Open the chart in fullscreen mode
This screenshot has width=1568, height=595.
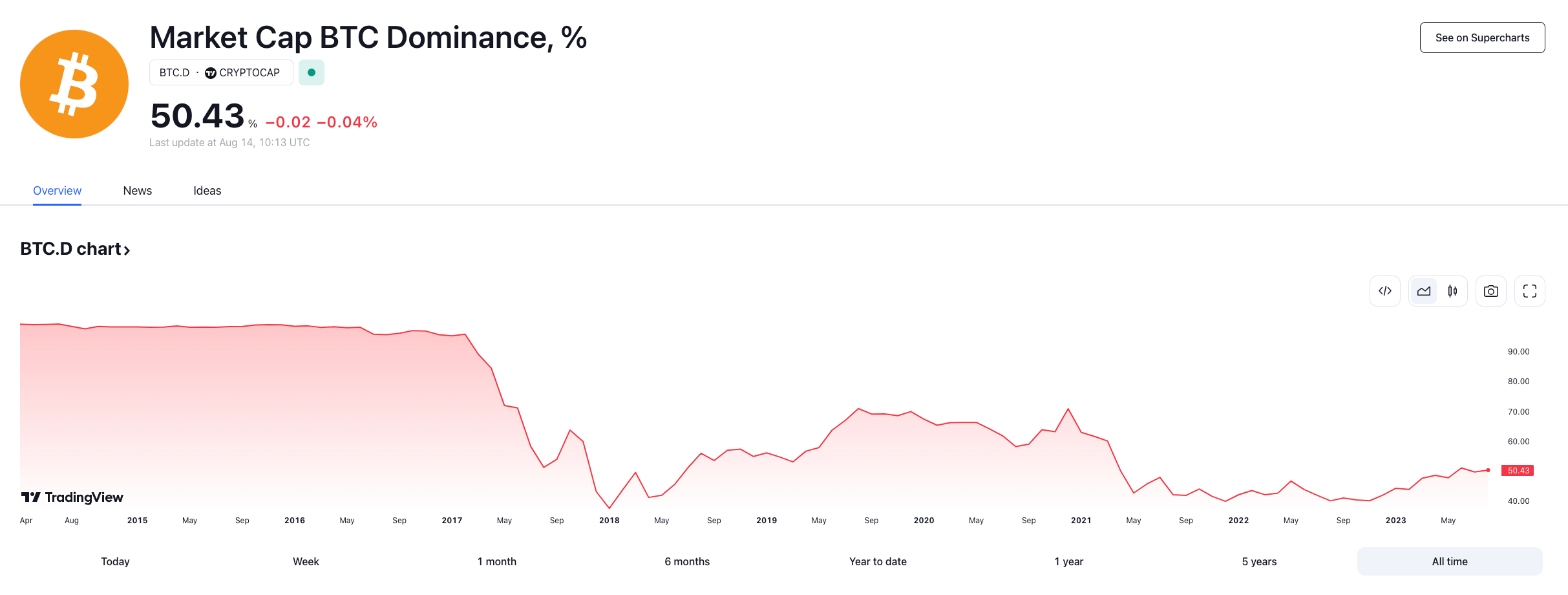1529,291
